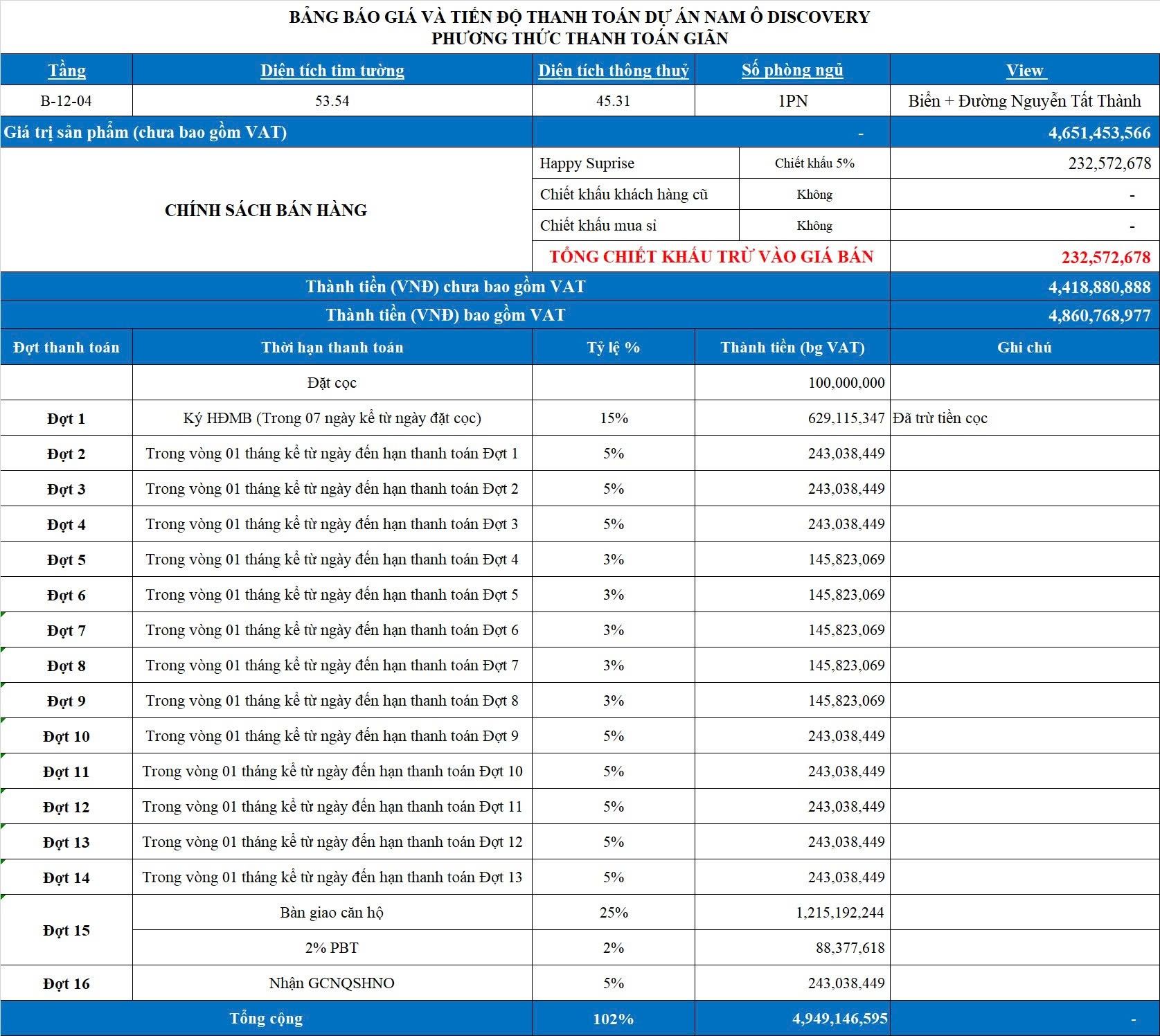Select the 'Đợt 15' merged row label
Image resolution: width=1160 pixels, height=1036 pixels.
pyautogui.click(x=66, y=930)
